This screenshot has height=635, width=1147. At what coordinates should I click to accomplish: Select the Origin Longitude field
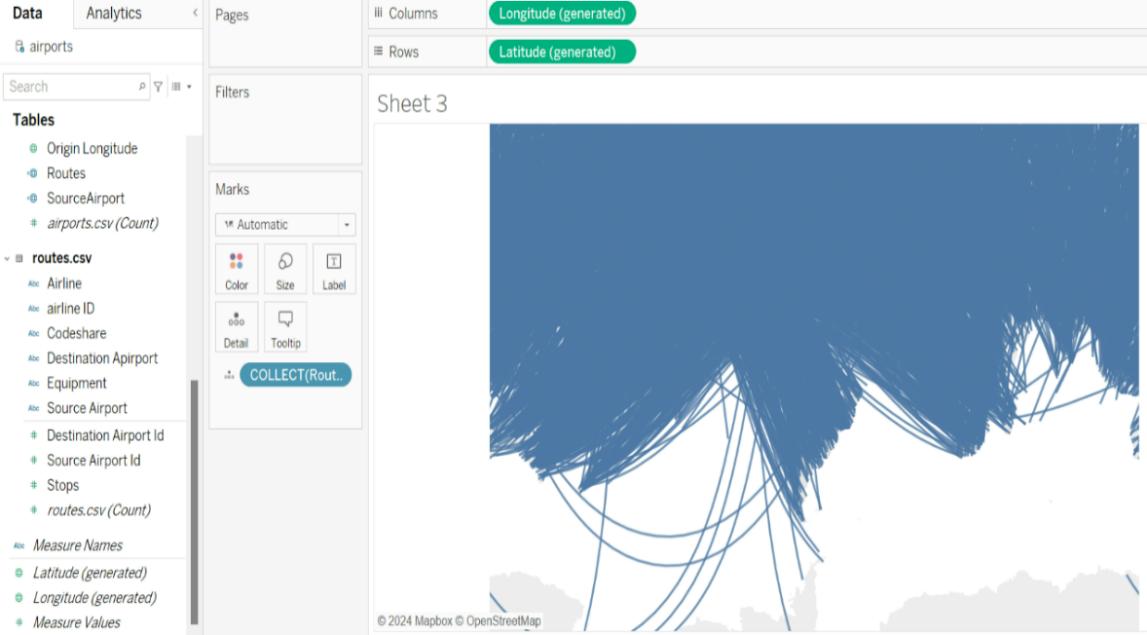point(92,149)
